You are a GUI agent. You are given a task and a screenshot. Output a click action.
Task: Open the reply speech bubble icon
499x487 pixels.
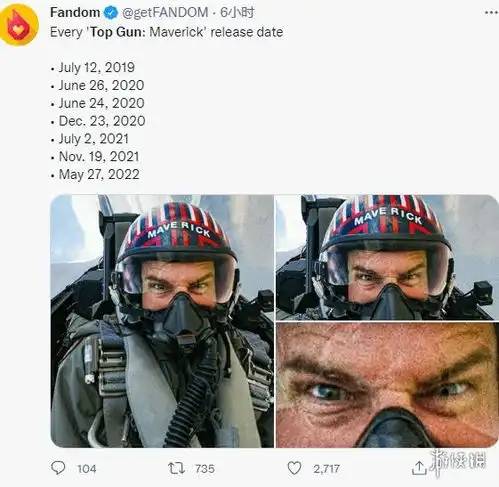tap(58, 468)
